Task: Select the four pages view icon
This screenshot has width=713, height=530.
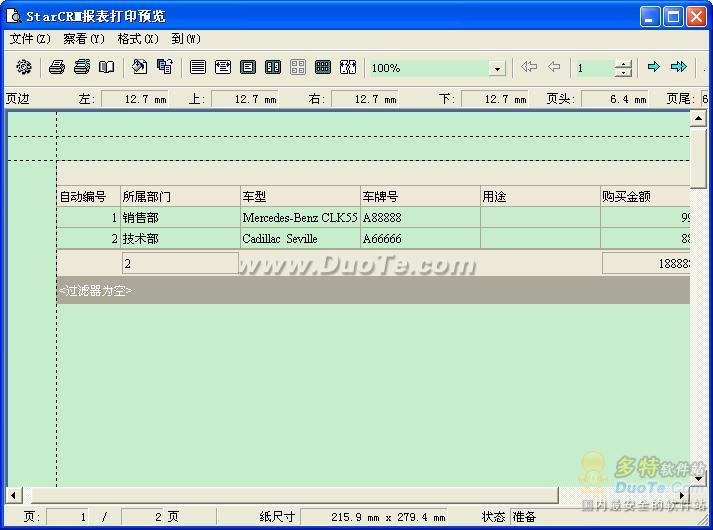Action: click(298, 67)
